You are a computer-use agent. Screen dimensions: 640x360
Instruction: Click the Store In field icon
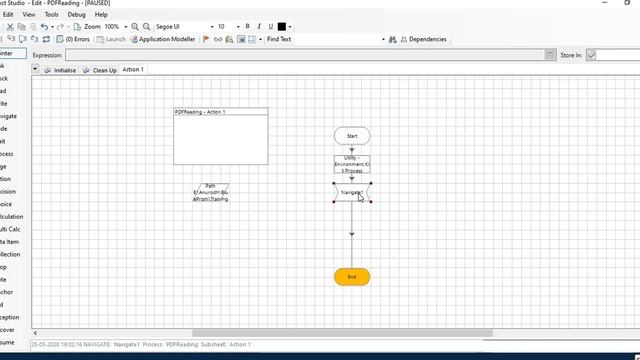[x=591, y=55]
